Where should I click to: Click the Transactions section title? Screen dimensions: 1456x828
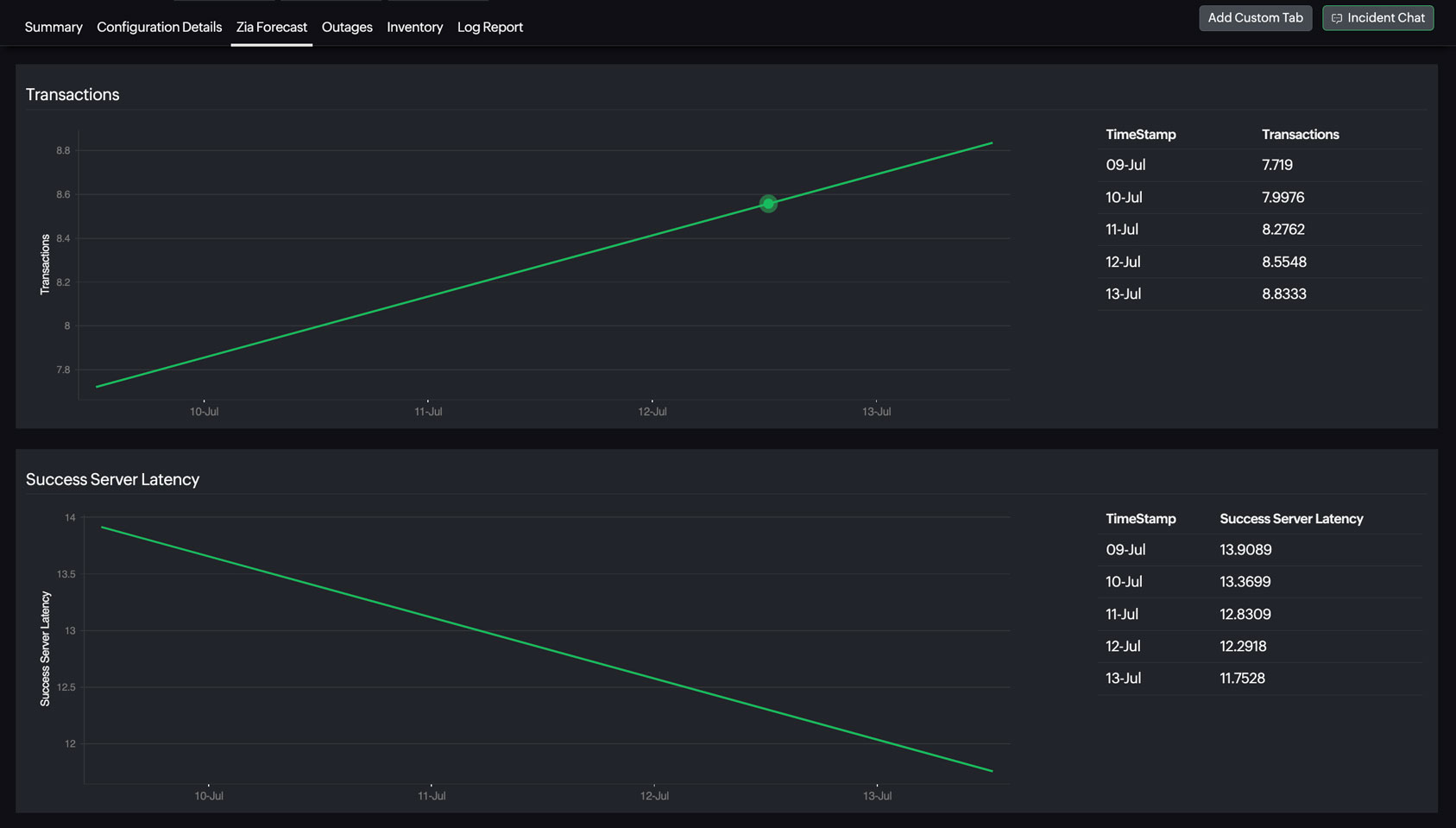(72, 94)
